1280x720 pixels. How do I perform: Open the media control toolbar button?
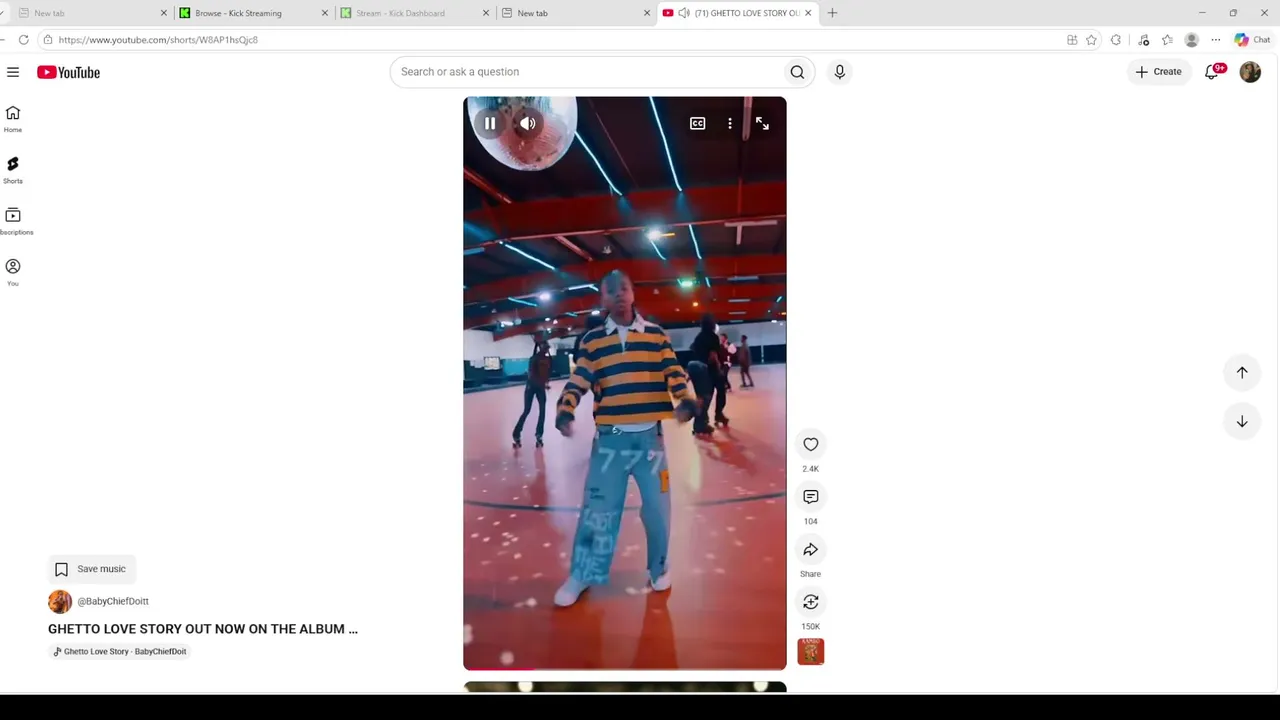coord(1144,40)
